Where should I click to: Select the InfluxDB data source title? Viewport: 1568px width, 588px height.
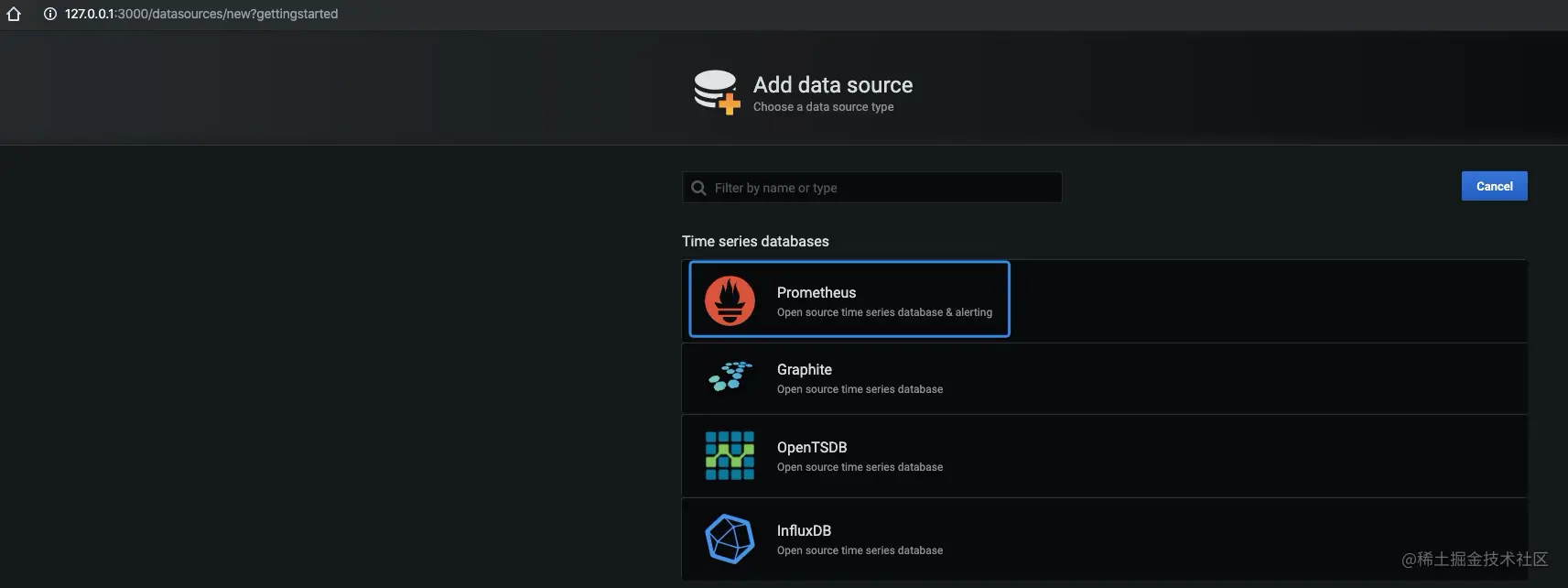pos(804,530)
